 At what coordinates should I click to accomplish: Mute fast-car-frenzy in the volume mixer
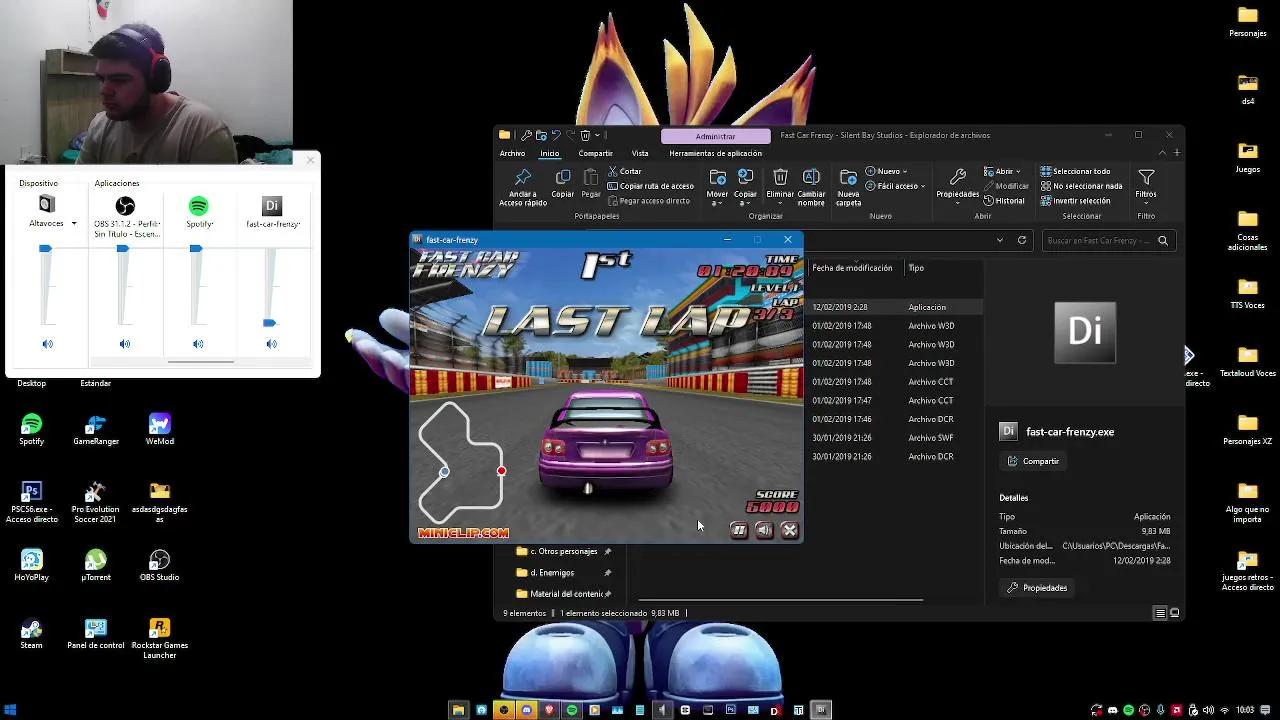pos(271,344)
